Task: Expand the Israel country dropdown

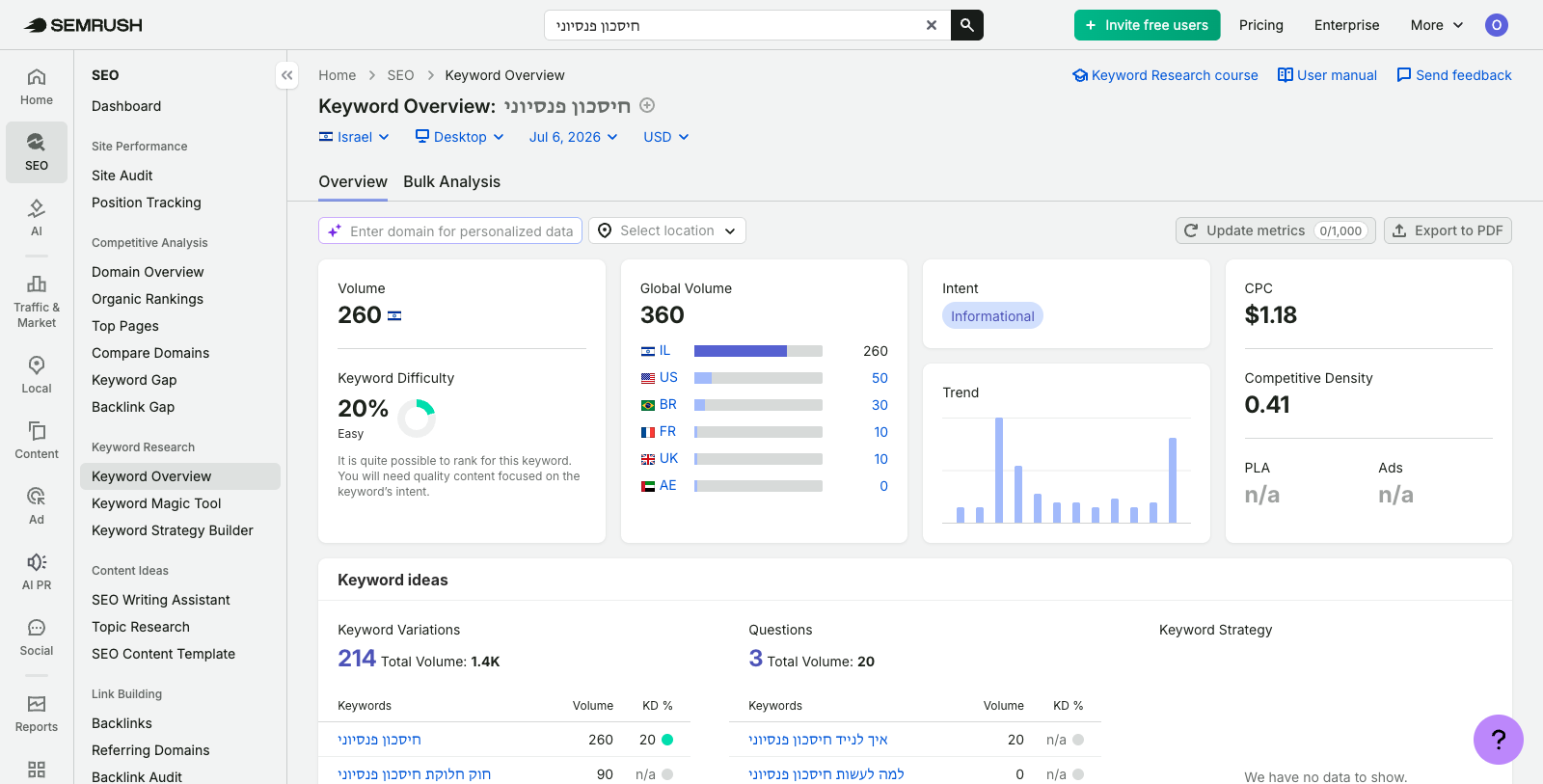Action: 354,137
